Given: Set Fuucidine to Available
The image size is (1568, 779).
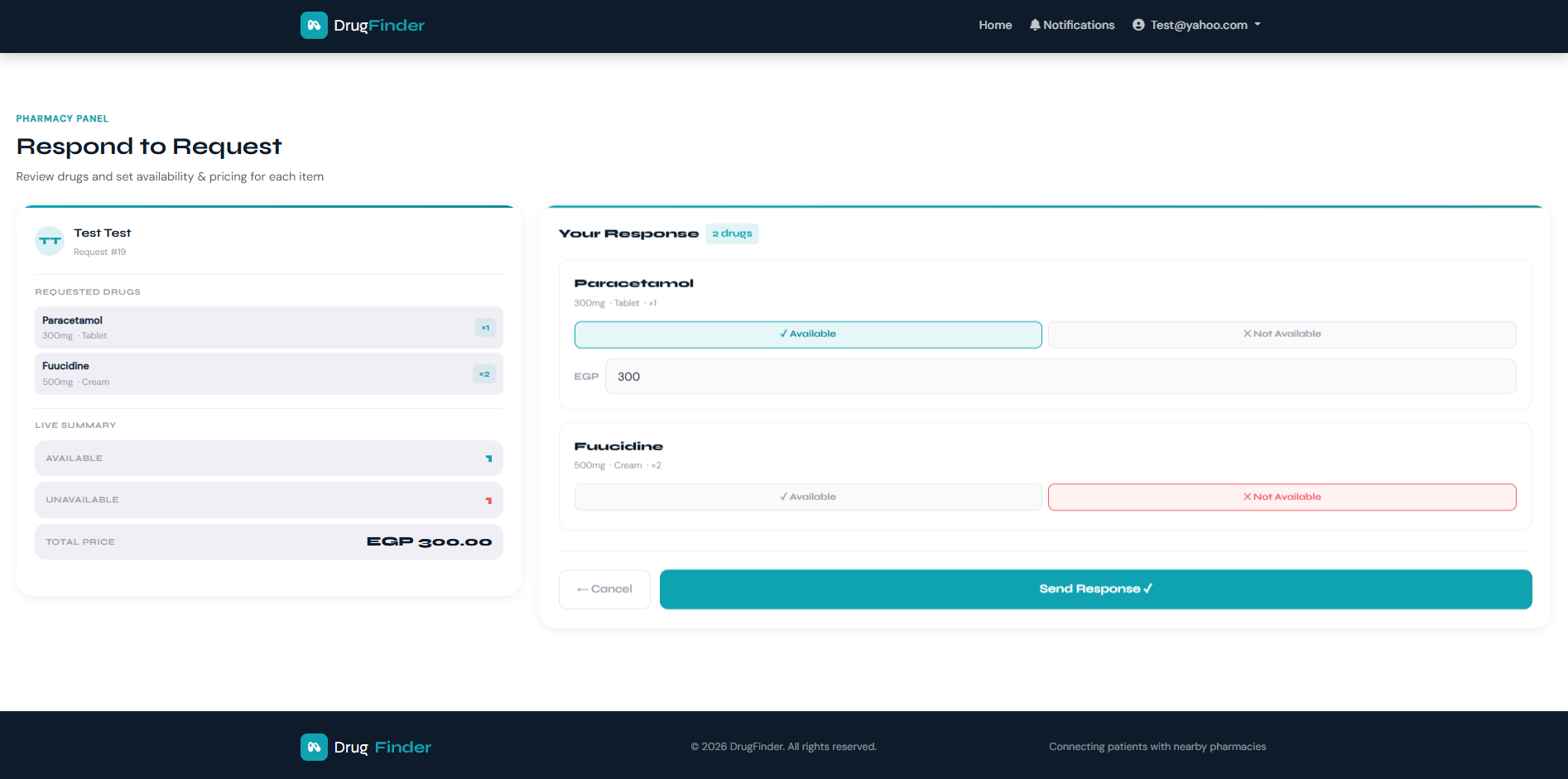Looking at the screenshot, I should [807, 497].
